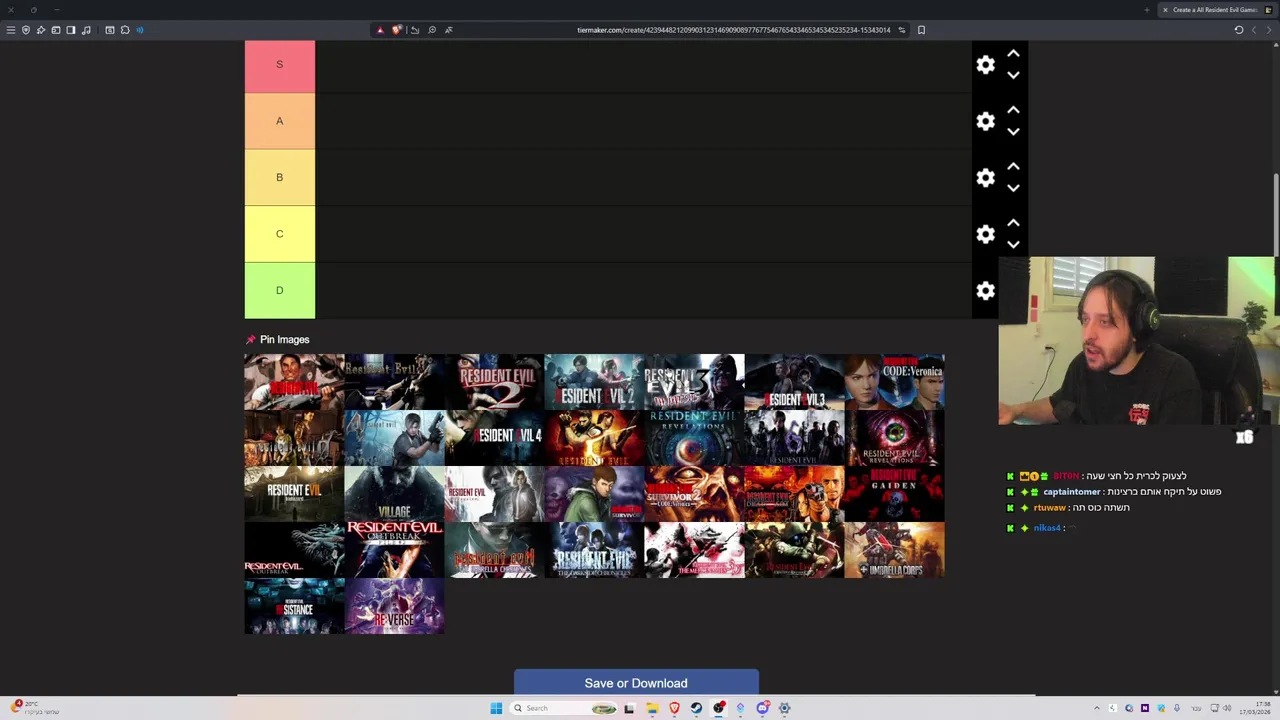This screenshot has width=1280, height=720.
Task: Pick the Survivor 2 Code Veronica thumbnail
Action: tap(694, 494)
